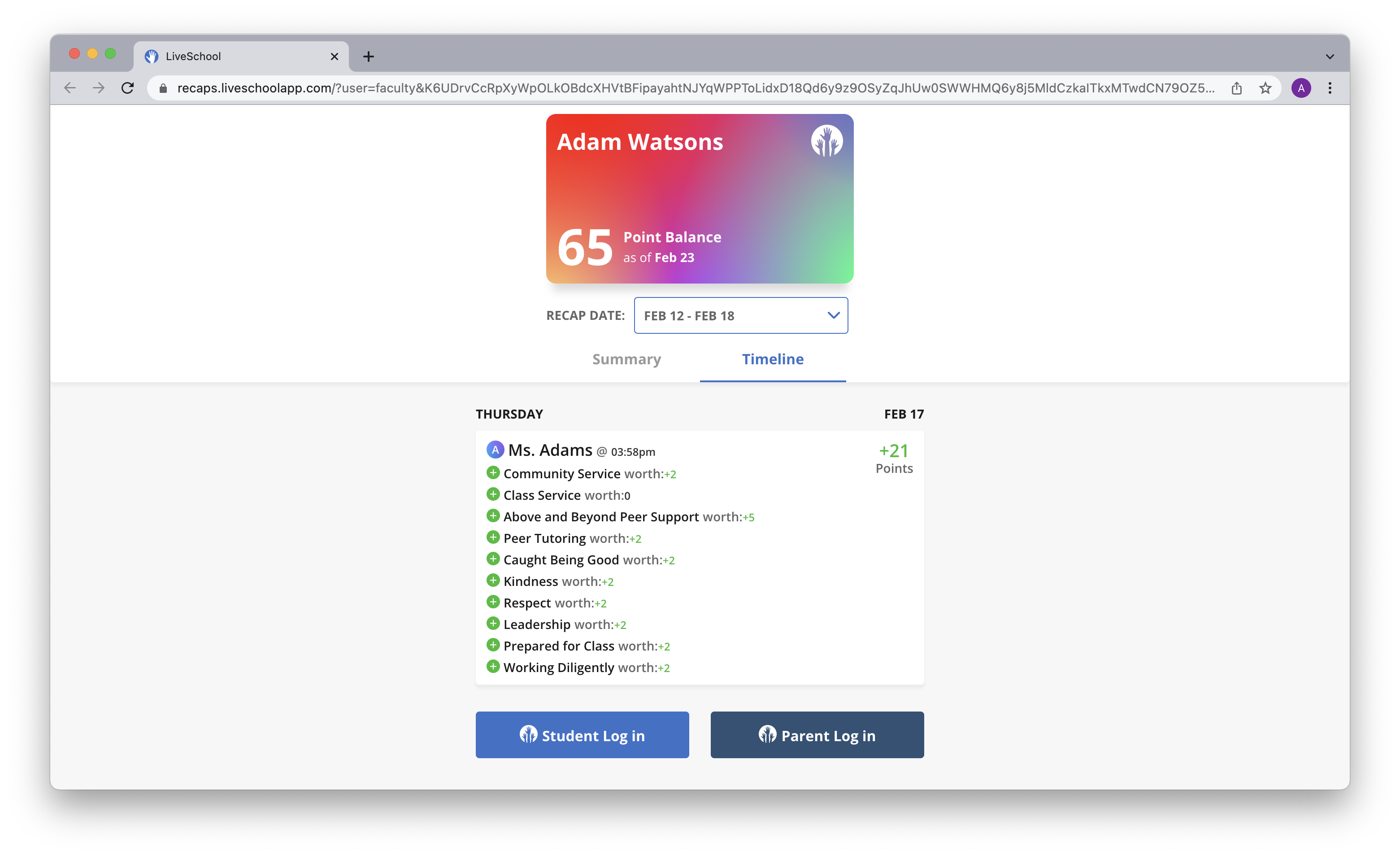Reload the page with the refresh icon

(127, 87)
